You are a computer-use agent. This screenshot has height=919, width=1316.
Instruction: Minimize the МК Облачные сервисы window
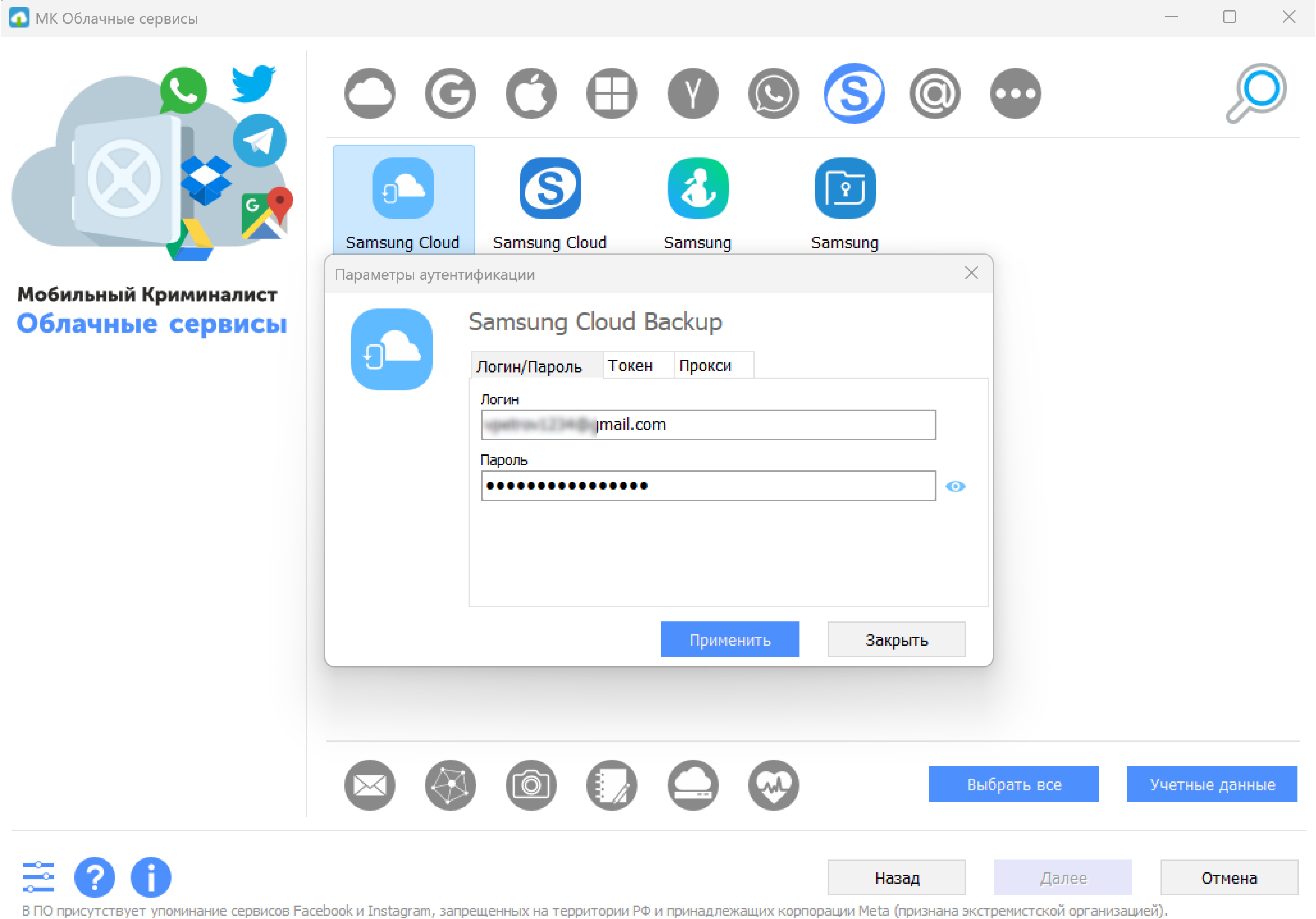(1171, 17)
